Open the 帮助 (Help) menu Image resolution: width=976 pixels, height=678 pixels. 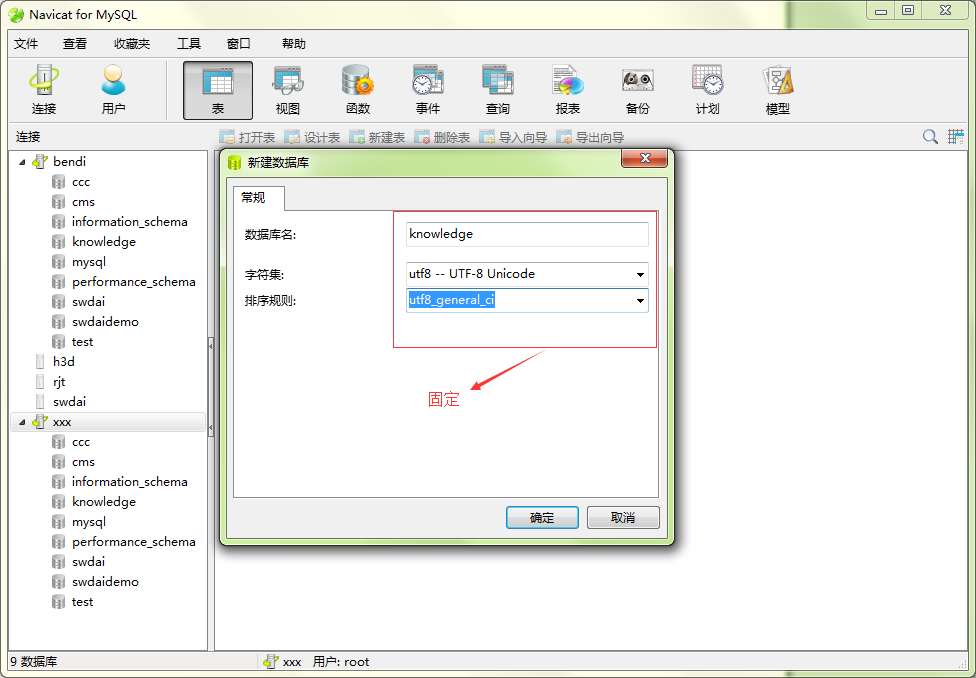294,44
